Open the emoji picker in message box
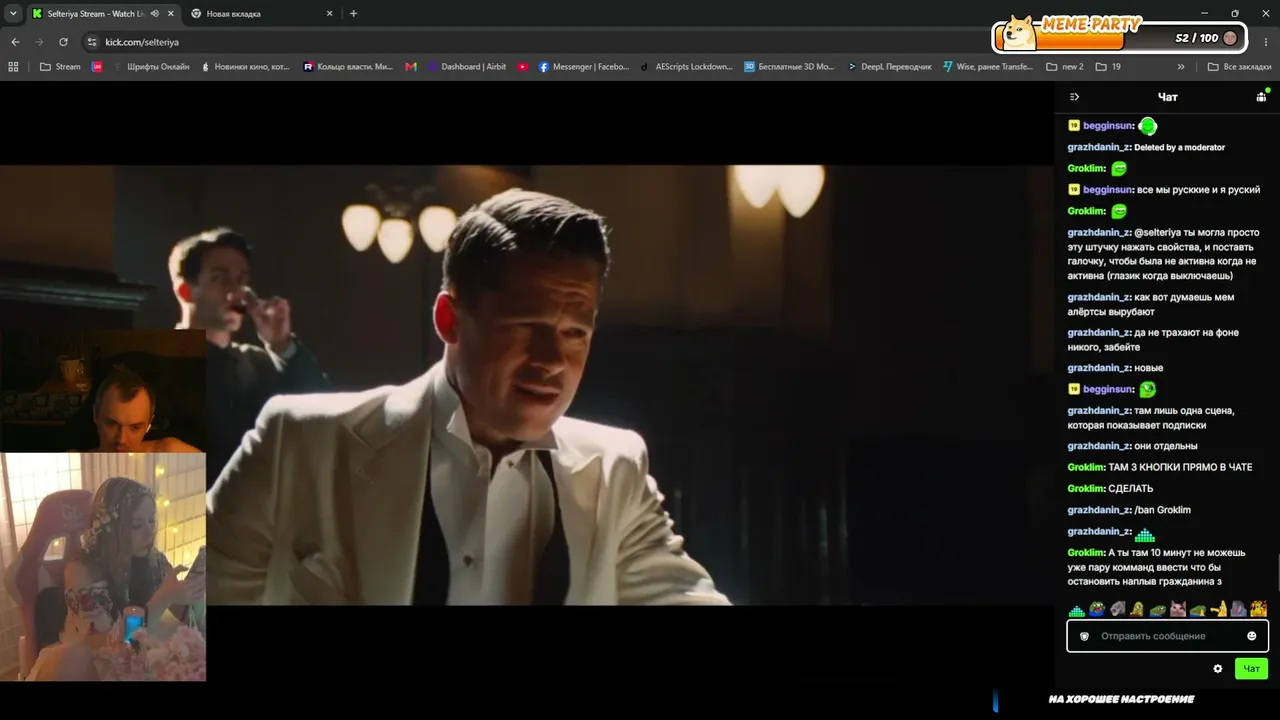Image resolution: width=1280 pixels, height=720 pixels. (1251, 636)
